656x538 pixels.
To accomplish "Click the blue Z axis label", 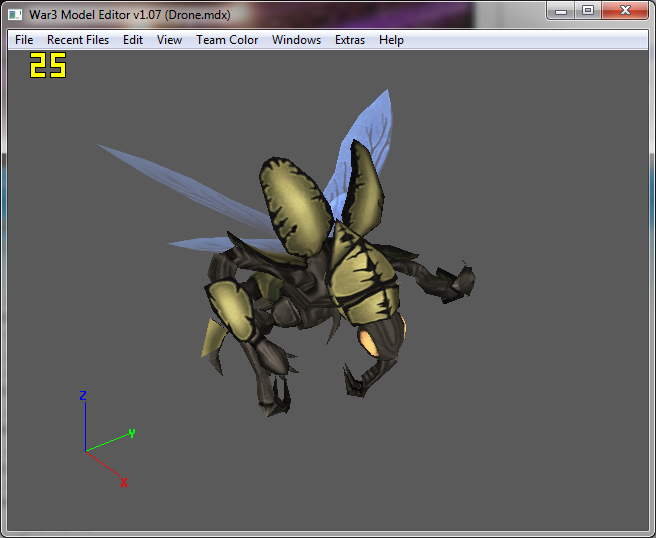I will tap(83, 395).
